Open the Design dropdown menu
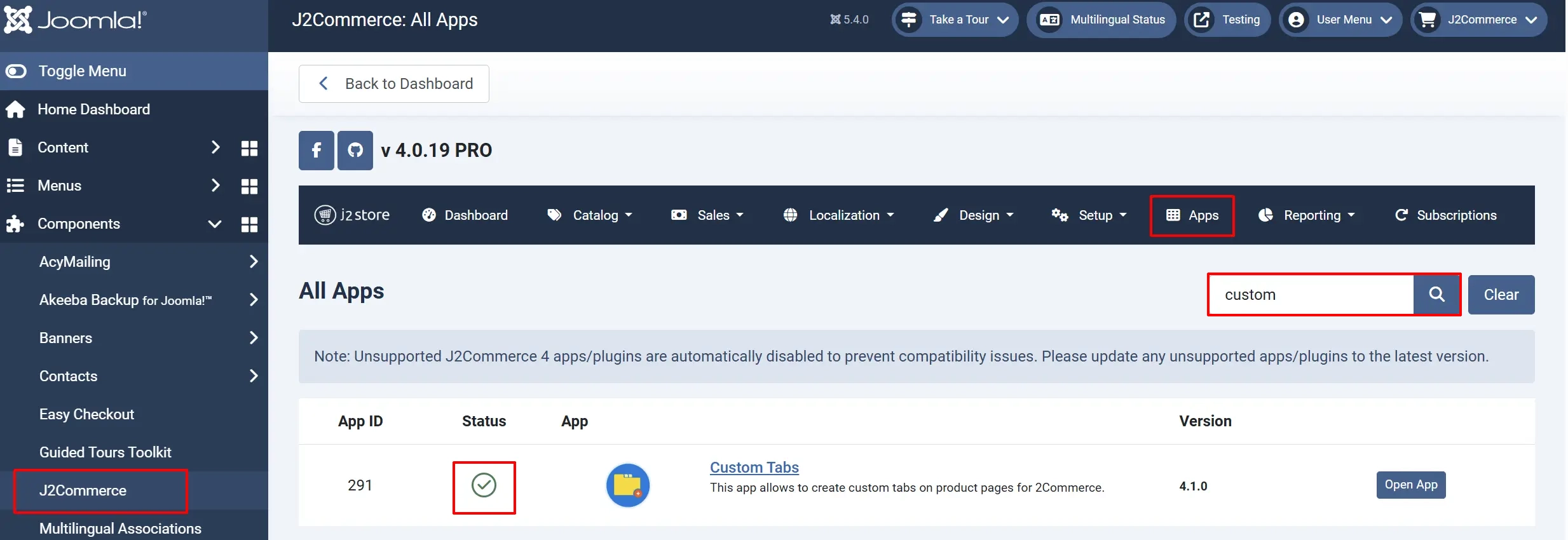Viewport: 1568px width, 540px height. point(973,215)
